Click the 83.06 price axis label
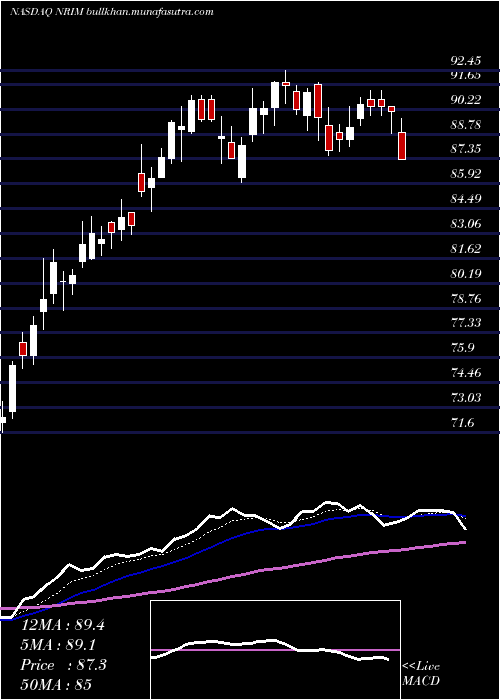Screen dimensions: 500x700 (x=466, y=224)
